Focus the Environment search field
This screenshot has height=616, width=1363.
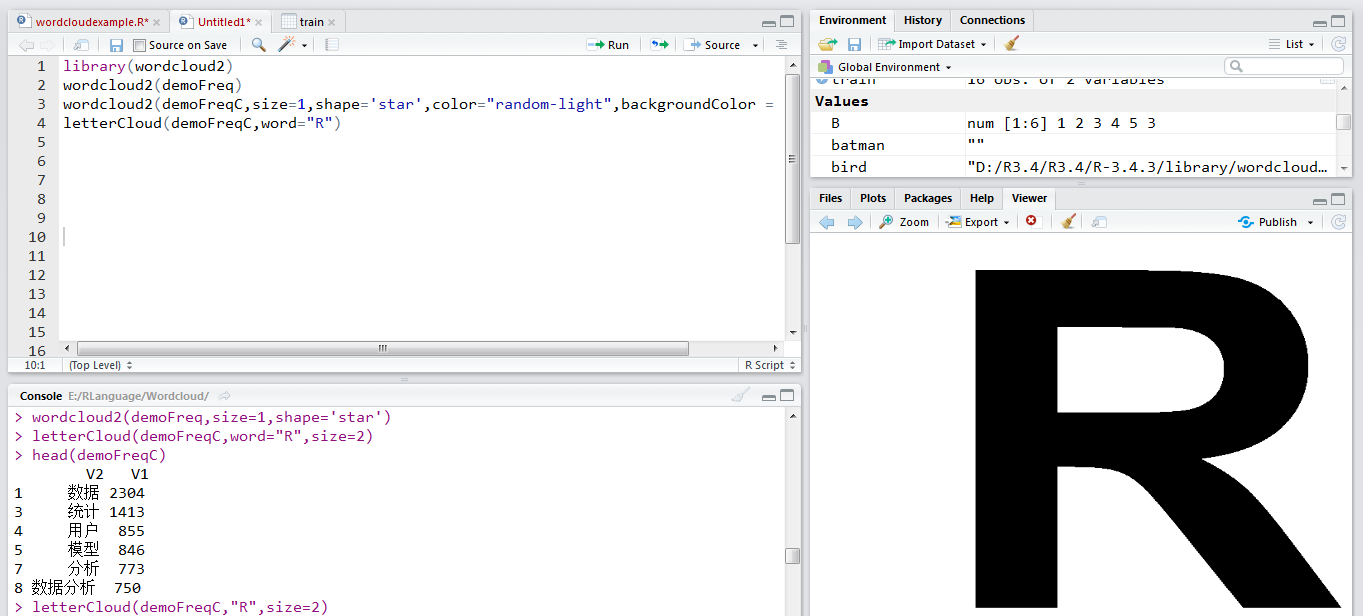1283,66
